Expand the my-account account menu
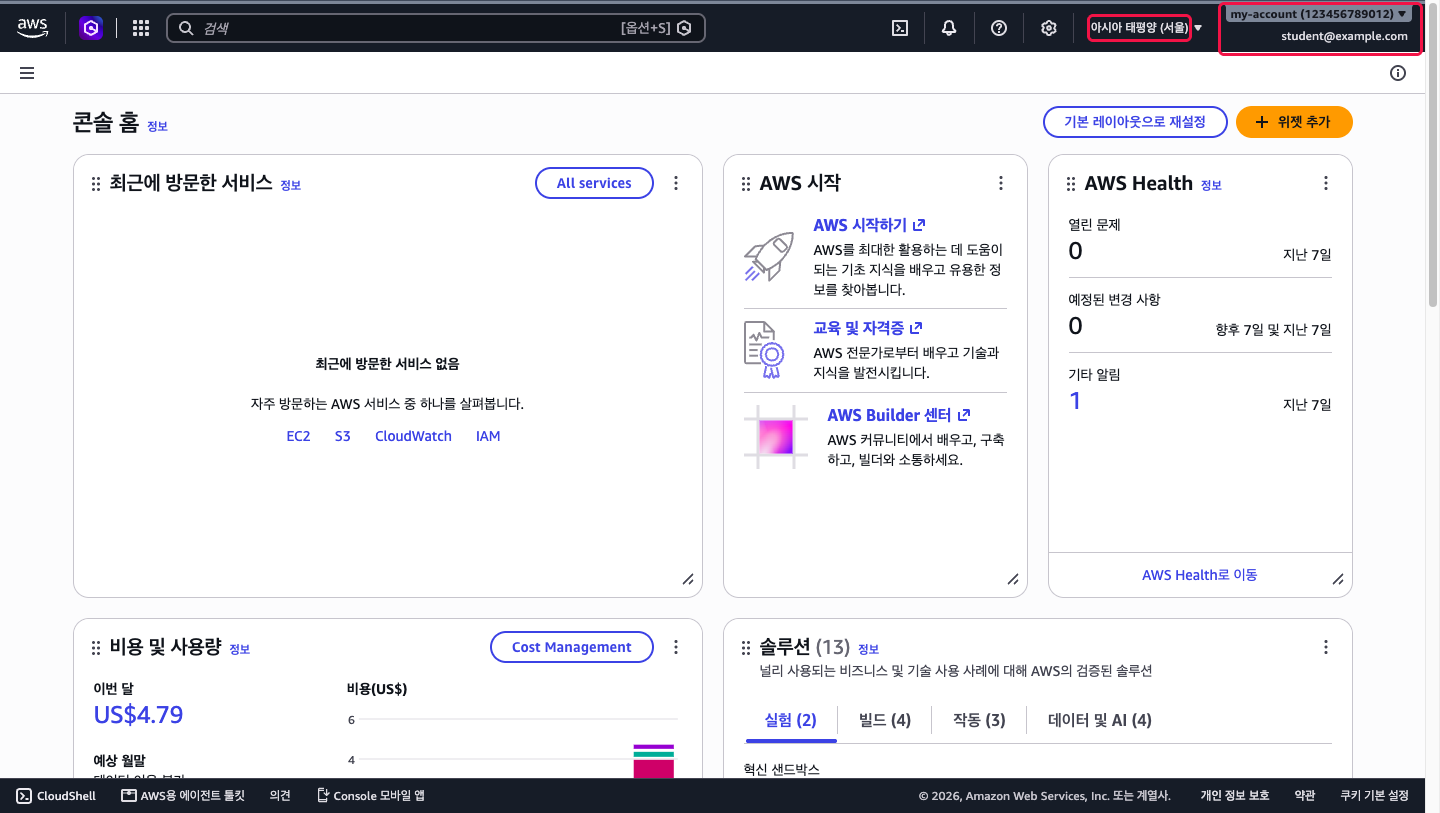The width and height of the screenshot is (1440, 813). pos(1319,15)
